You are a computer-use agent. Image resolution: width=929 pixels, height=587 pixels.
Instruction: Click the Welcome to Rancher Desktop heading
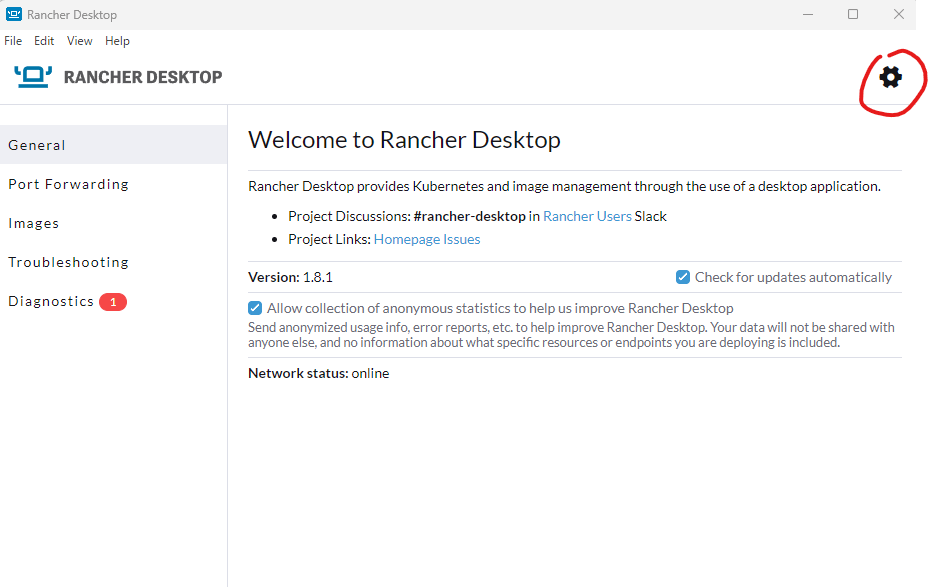click(x=404, y=140)
